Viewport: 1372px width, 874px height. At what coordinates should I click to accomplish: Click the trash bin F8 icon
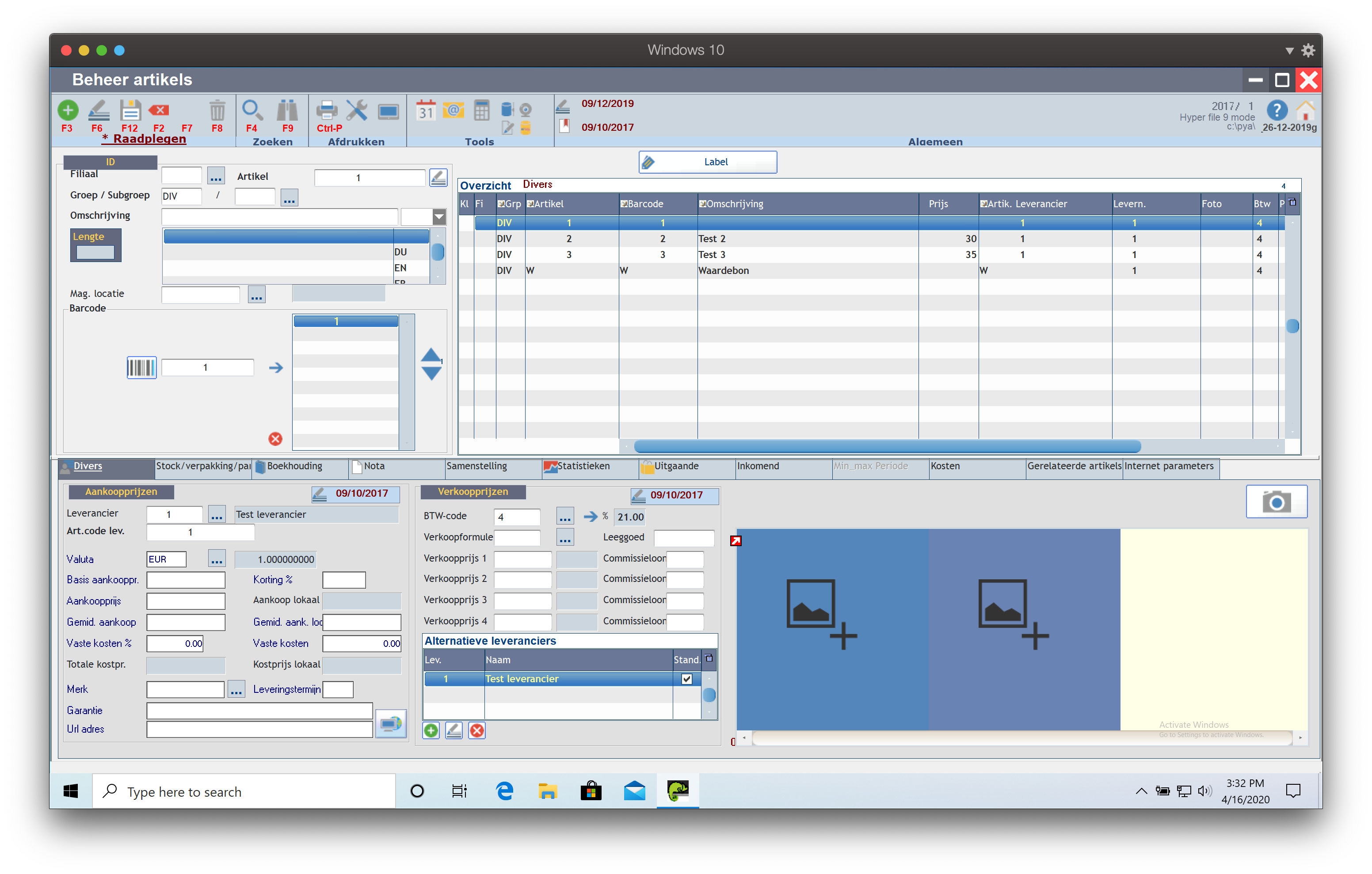(217, 110)
